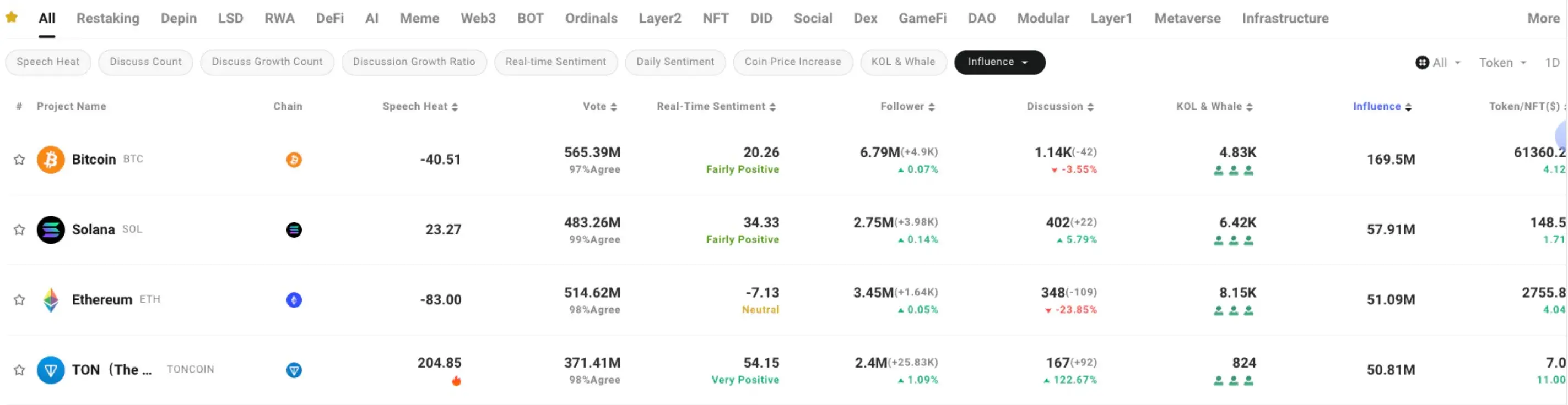Click the Speech Heat filter pill

click(48, 62)
